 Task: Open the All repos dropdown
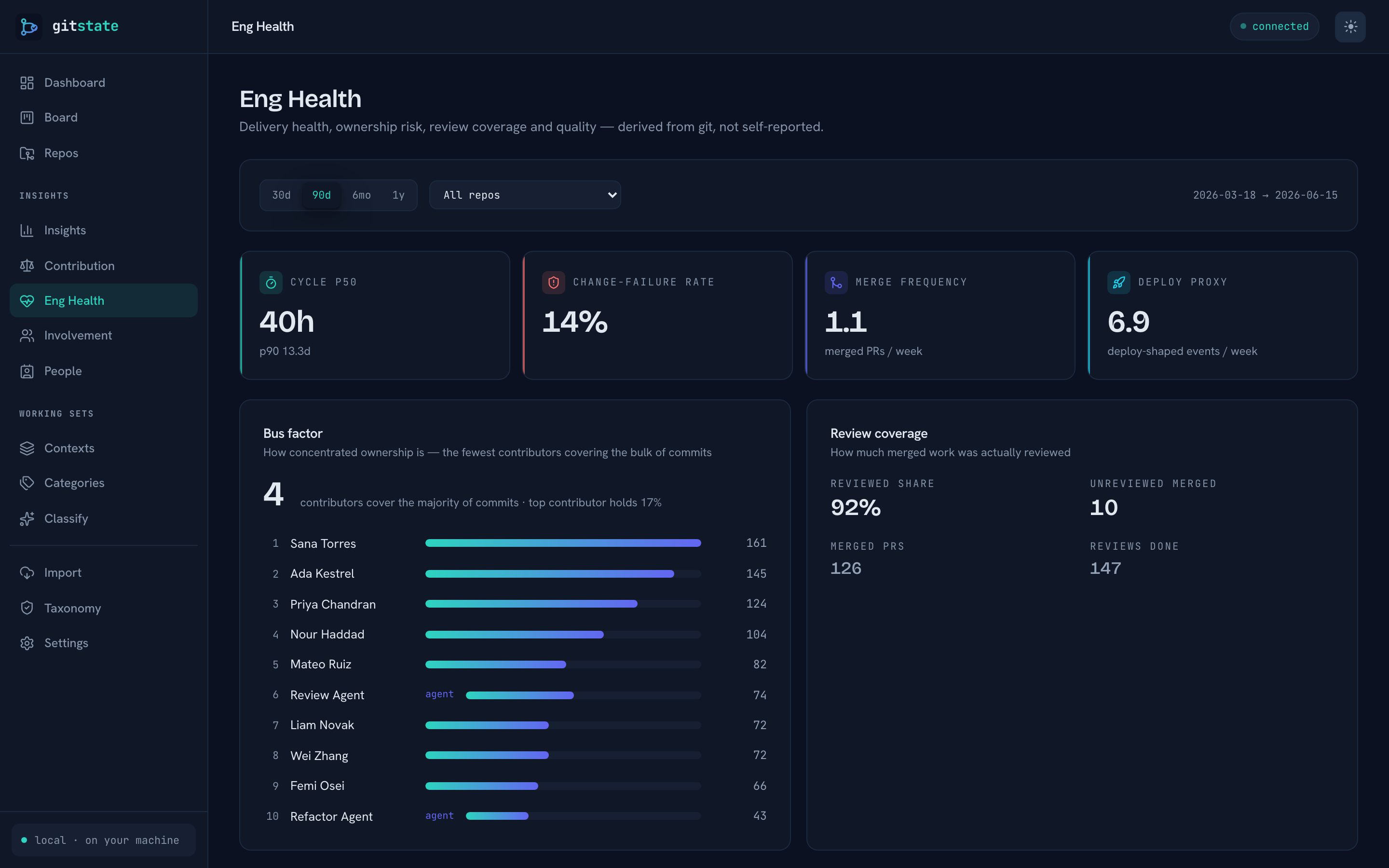[525, 195]
